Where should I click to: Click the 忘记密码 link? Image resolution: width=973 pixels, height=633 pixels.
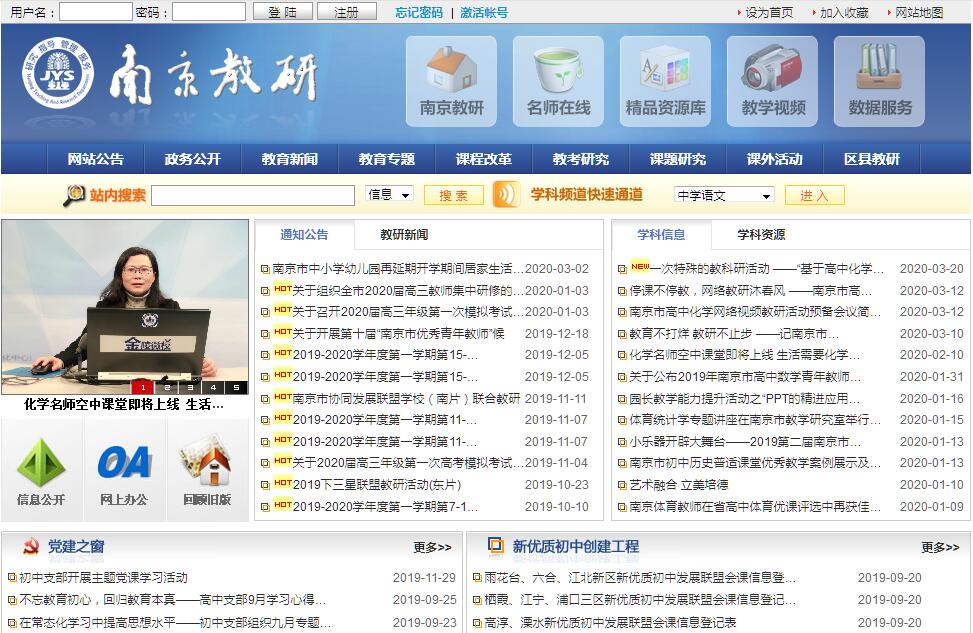click(418, 12)
